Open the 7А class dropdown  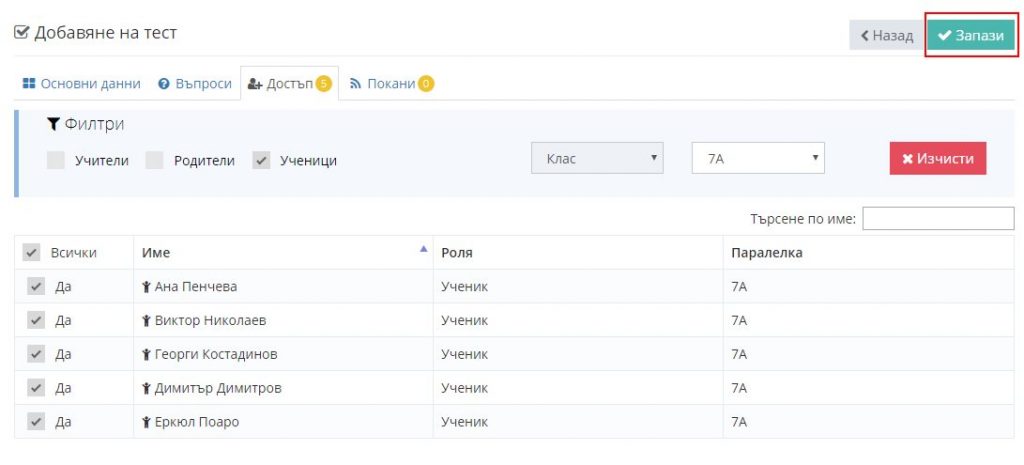[x=758, y=158]
